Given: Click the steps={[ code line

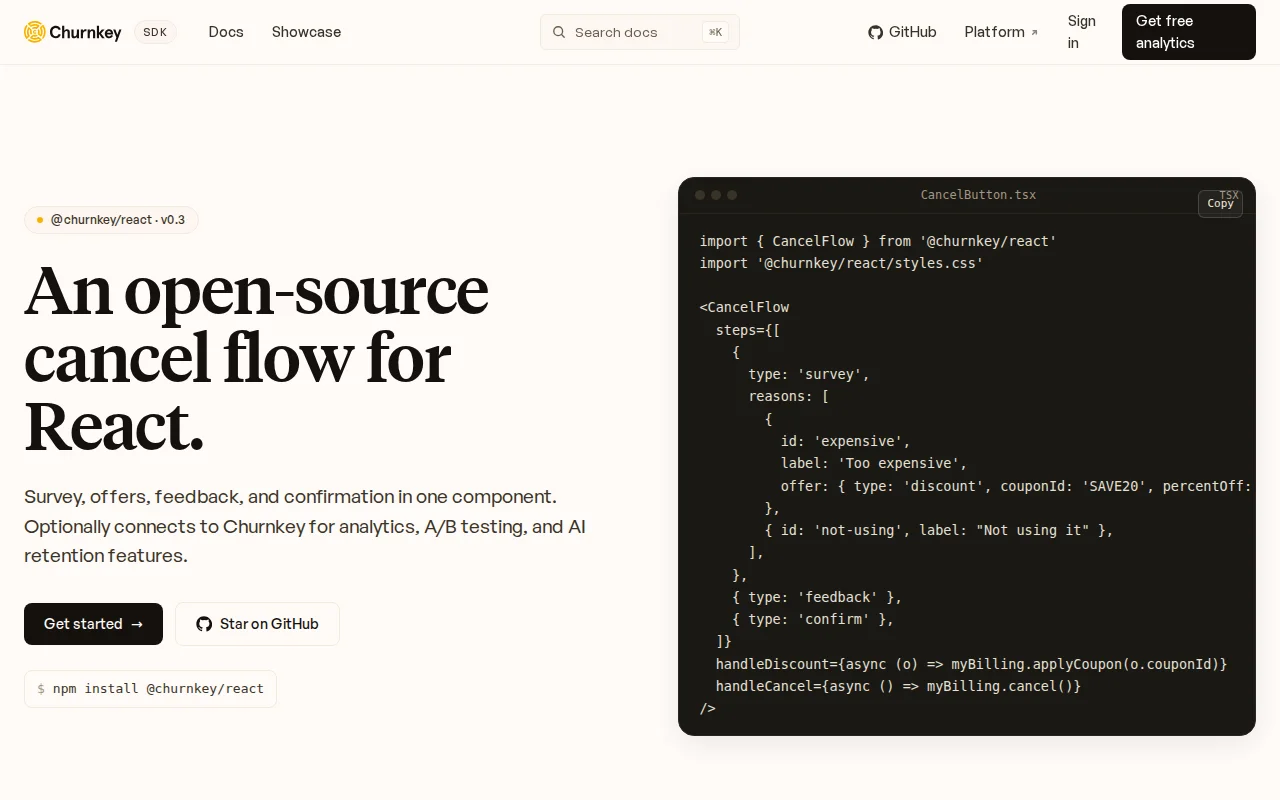Looking at the screenshot, I should [748, 330].
